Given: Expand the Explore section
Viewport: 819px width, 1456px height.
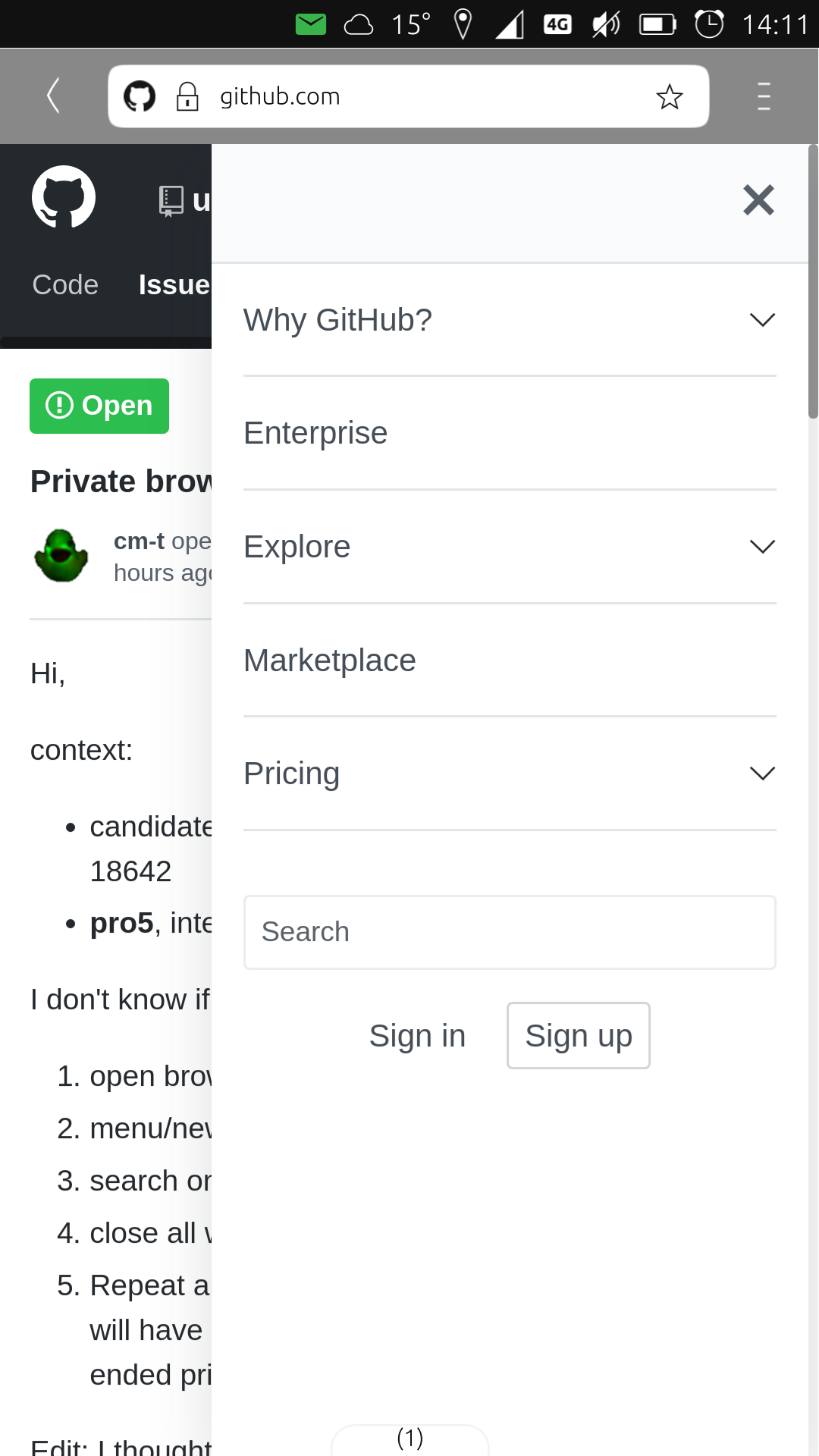Looking at the screenshot, I should (762, 546).
